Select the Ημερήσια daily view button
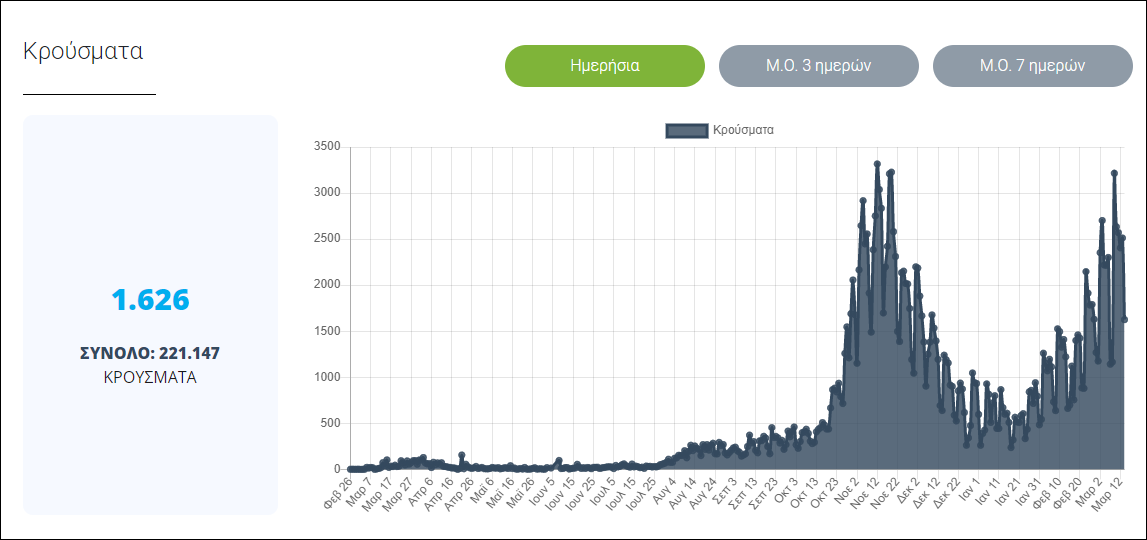This screenshot has height=540, width=1147. pyautogui.click(x=604, y=66)
